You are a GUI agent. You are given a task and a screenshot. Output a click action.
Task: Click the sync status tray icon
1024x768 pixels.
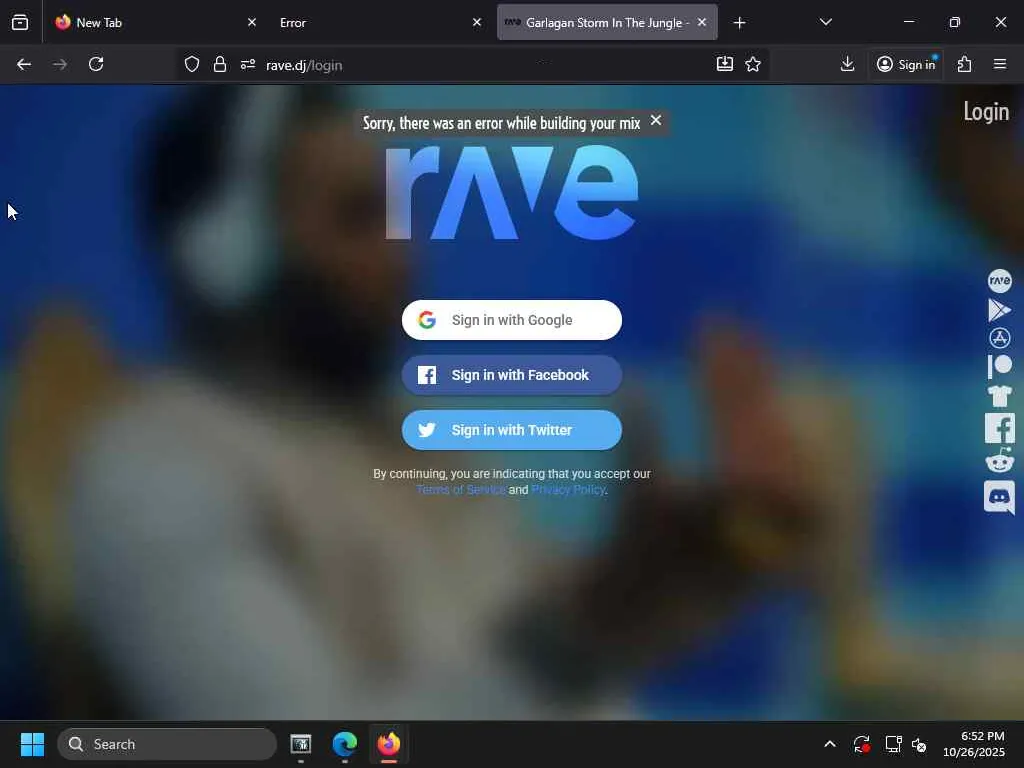tap(861, 744)
